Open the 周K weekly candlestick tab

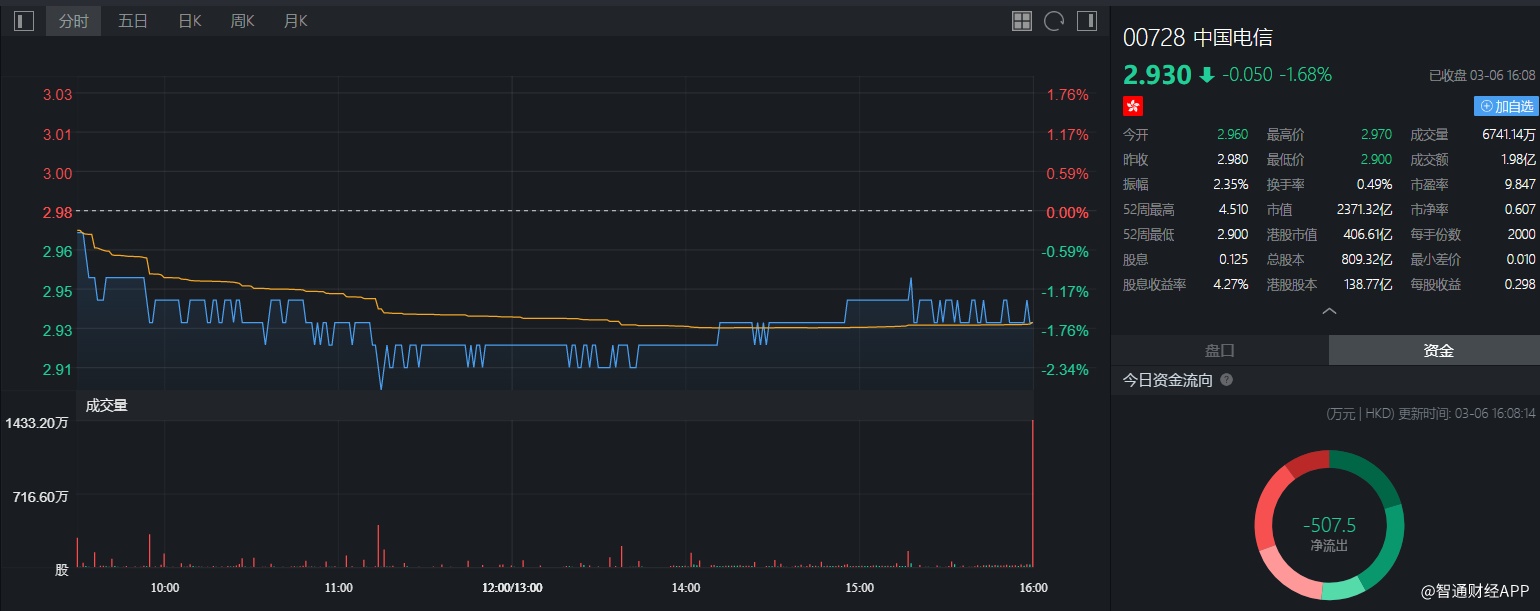click(x=243, y=21)
